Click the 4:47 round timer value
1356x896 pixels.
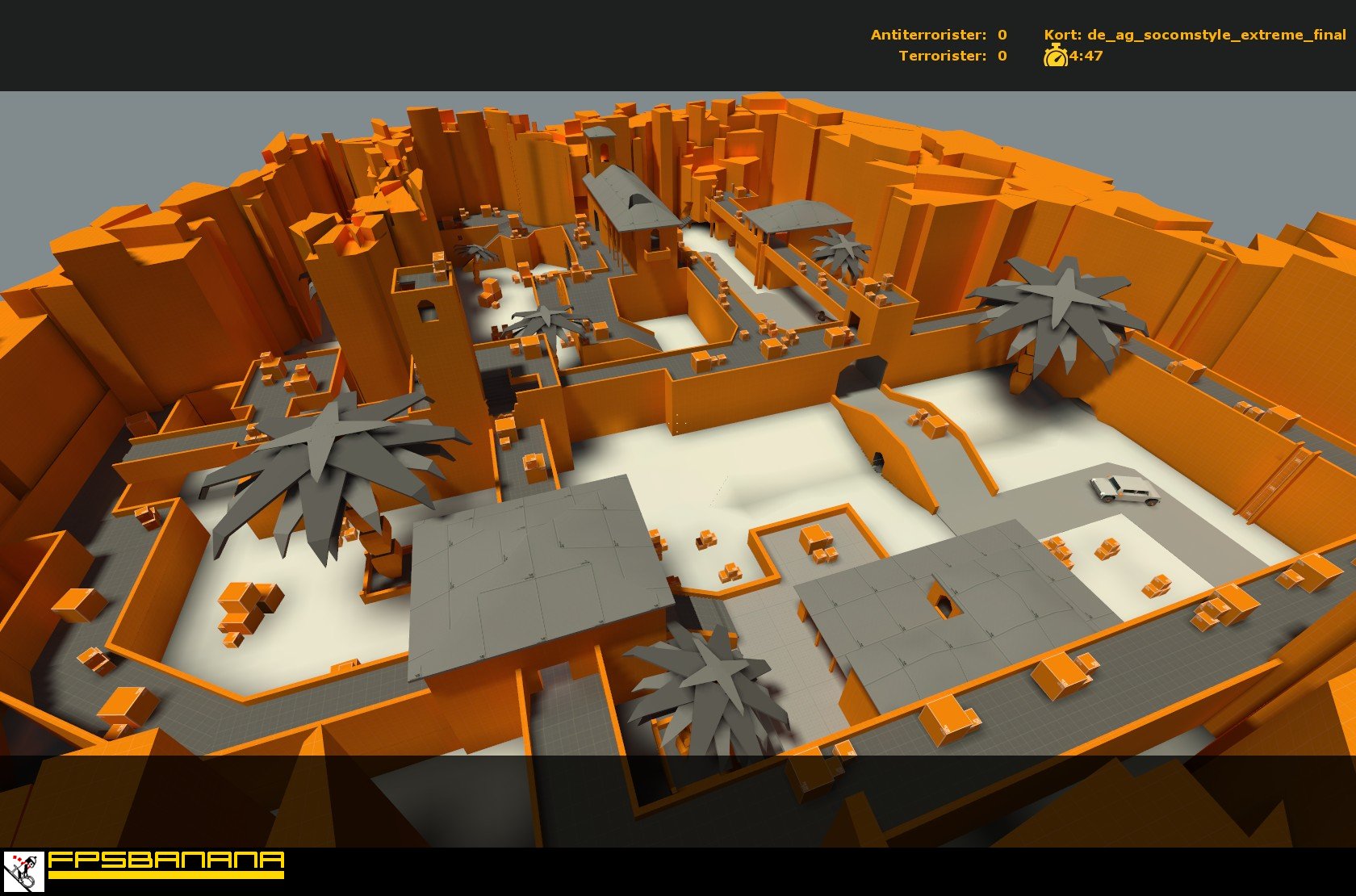pos(1086,56)
